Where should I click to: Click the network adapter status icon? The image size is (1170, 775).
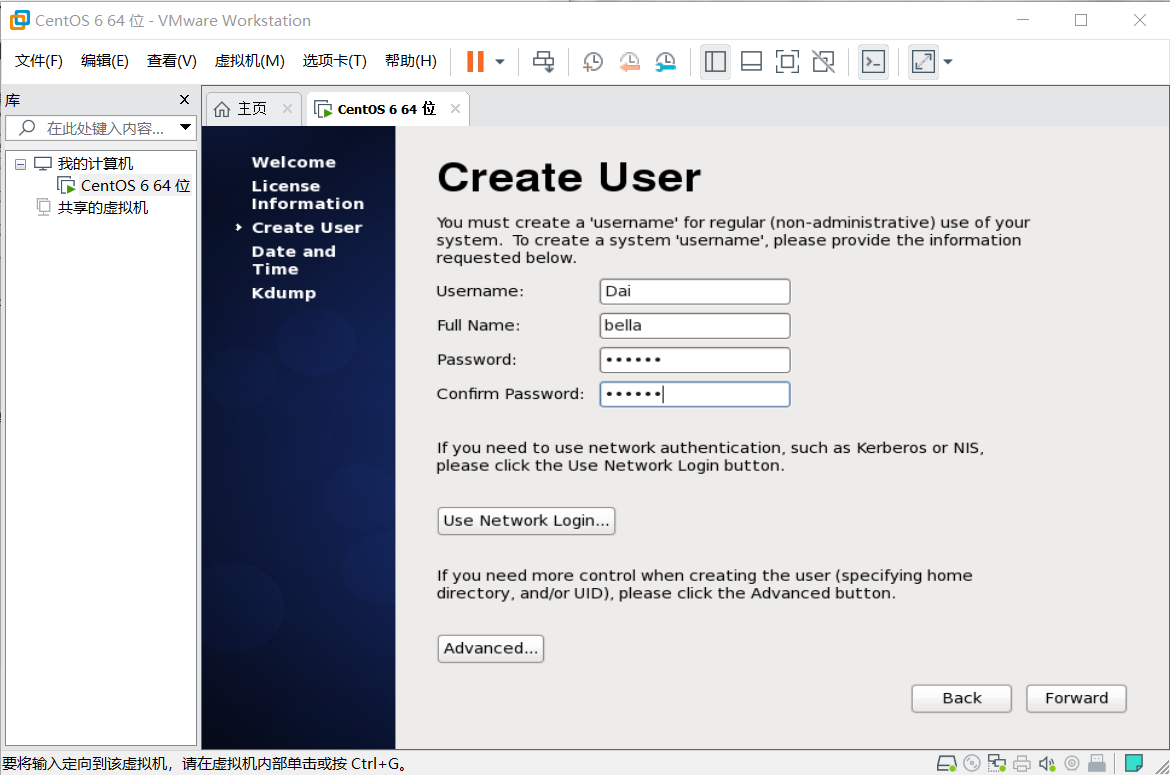(x=997, y=763)
